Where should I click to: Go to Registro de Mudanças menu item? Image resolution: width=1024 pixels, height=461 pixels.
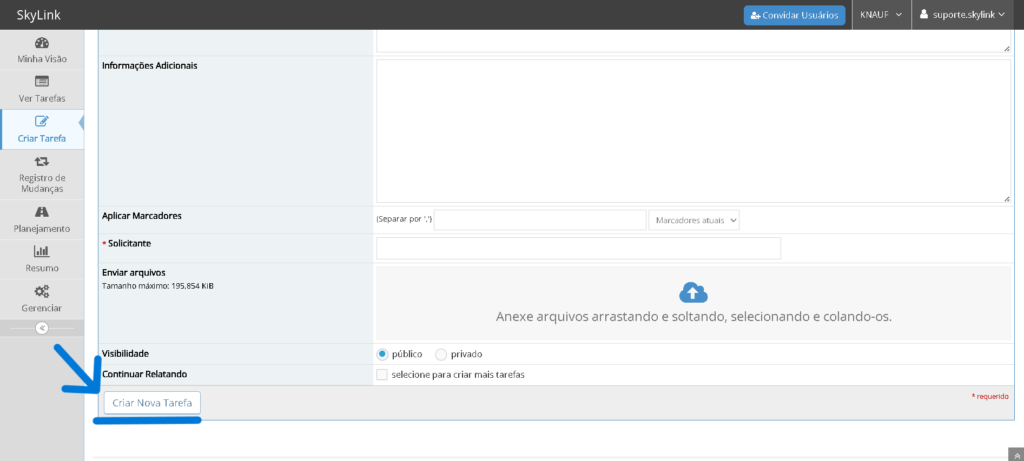click(42, 174)
